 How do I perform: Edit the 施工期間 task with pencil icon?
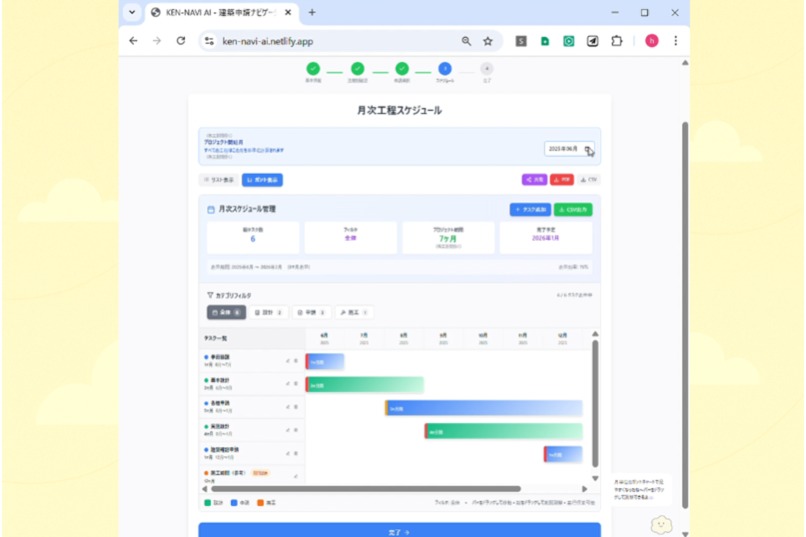click(x=296, y=476)
